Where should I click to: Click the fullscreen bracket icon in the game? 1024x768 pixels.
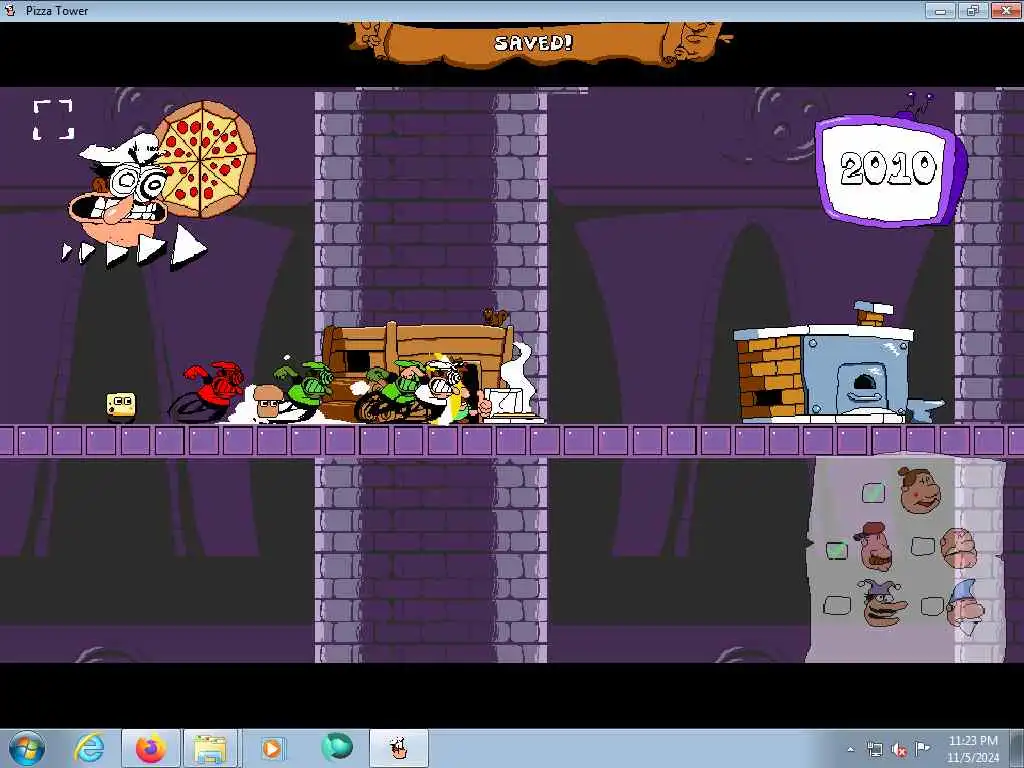pyautogui.click(x=53, y=120)
